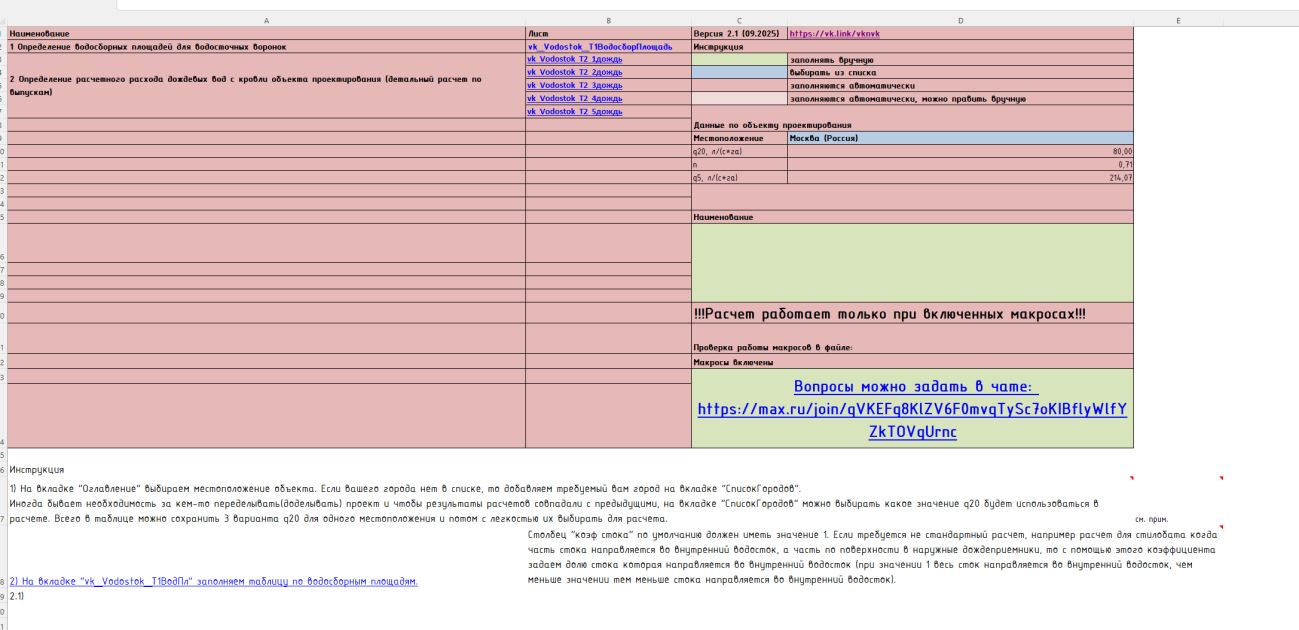Select the 'Лист' header cell
Viewport: 1299px width, 630px height.
click(608, 34)
